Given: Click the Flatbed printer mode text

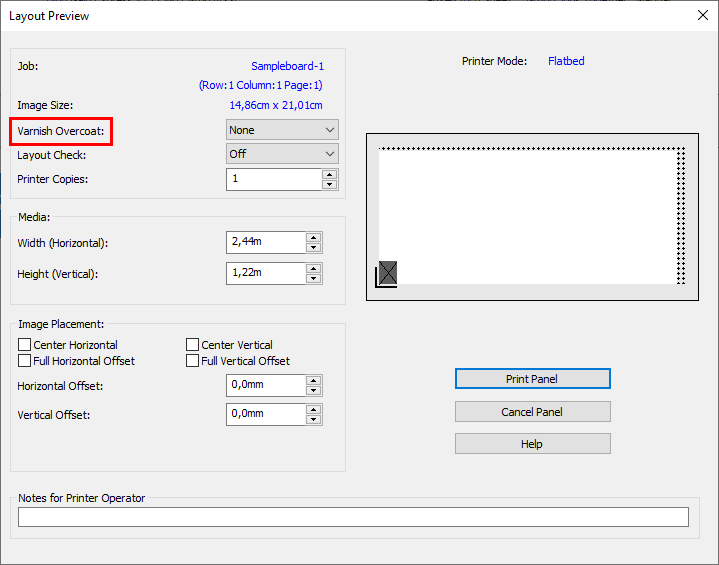Looking at the screenshot, I should click(566, 61).
